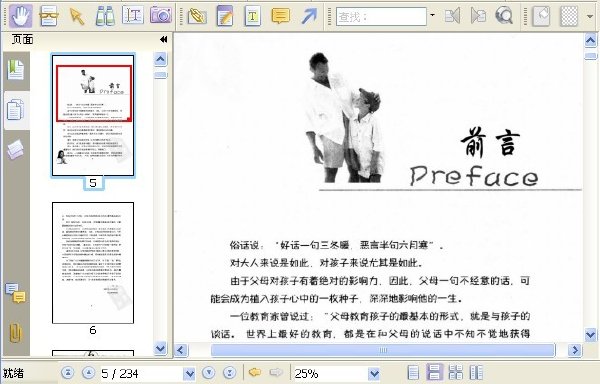Open the attachments paperclip sidebar tab
600x384 pixels.
16,333
